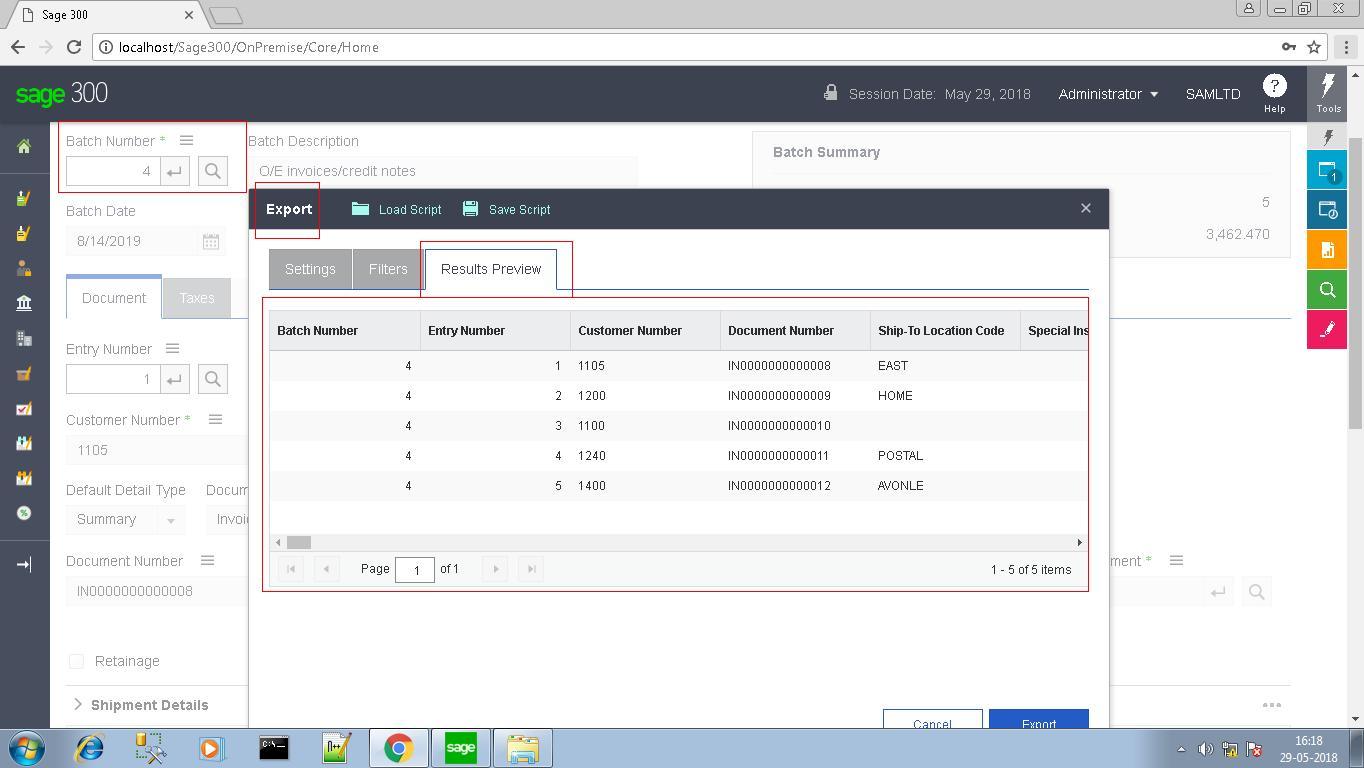Click the Batch Number search magnifier

pyautogui.click(x=213, y=171)
